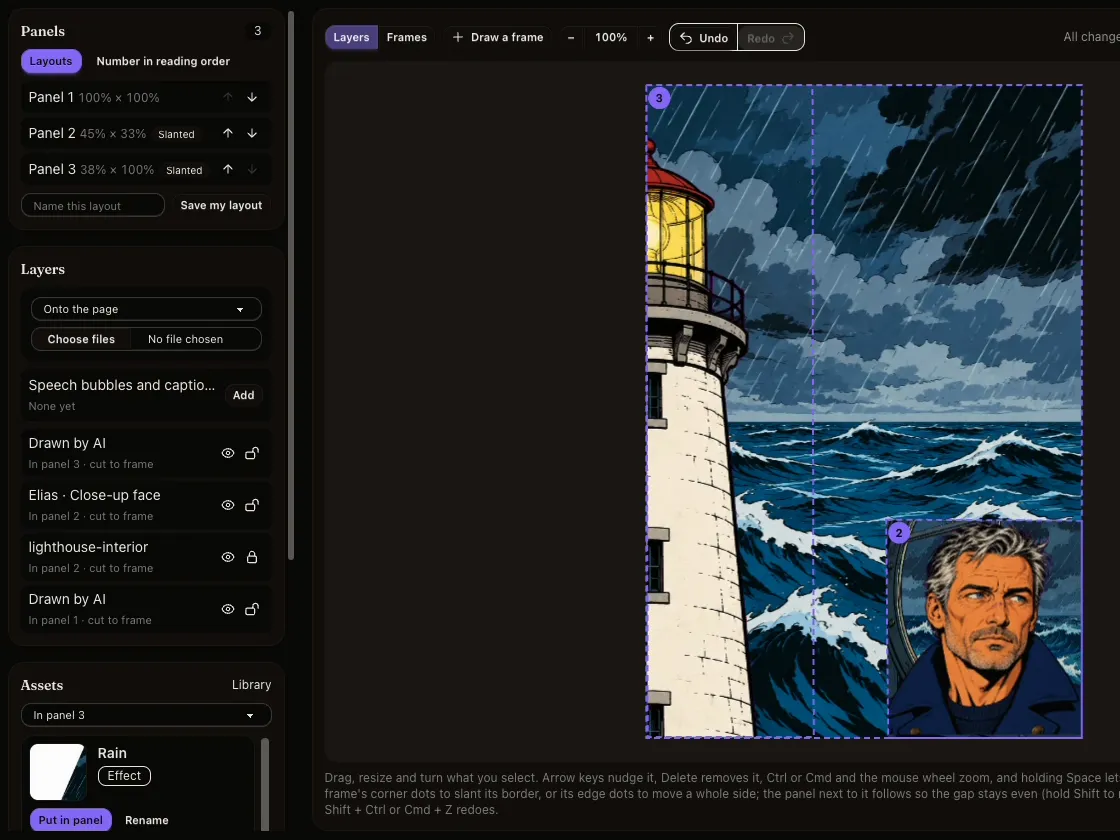Move Panel 2 up with its arrow
This screenshot has height=840, width=1120.
coord(228,133)
